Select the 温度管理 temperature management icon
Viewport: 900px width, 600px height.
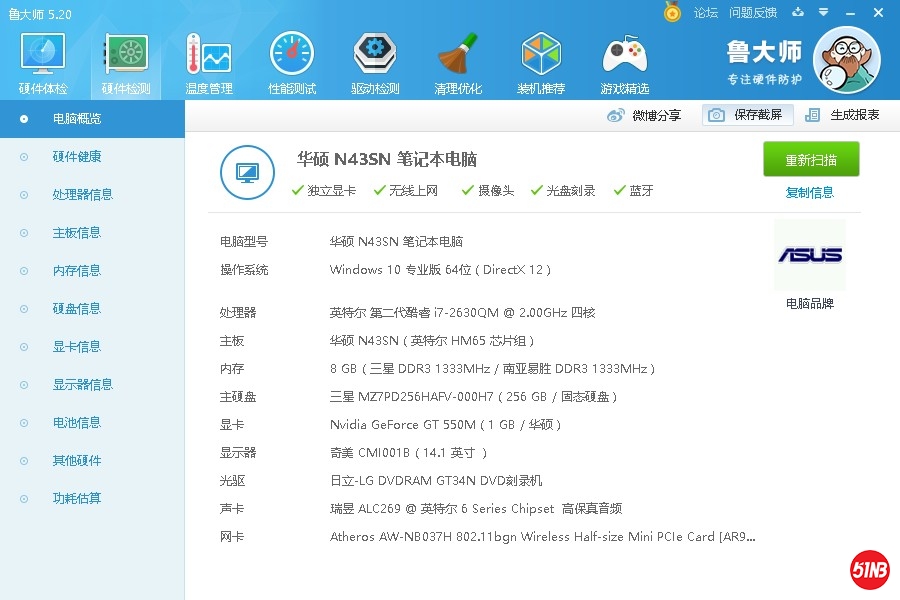(x=209, y=62)
